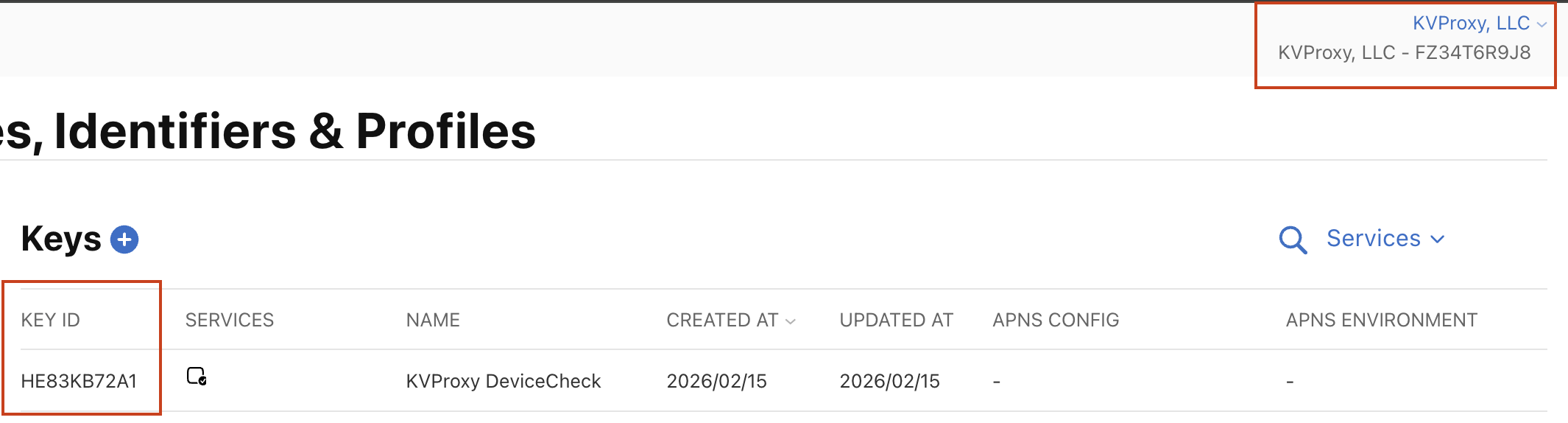Click created date 2026/02/15 in key row

[x=716, y=381]
